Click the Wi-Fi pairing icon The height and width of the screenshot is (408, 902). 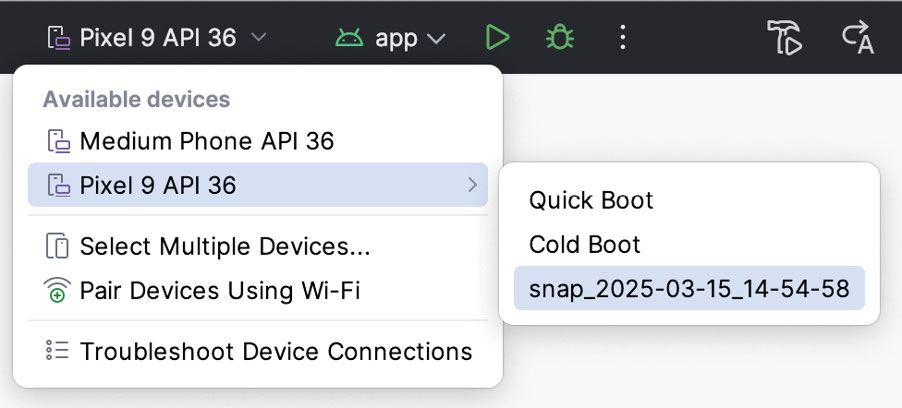pos(57,290)
